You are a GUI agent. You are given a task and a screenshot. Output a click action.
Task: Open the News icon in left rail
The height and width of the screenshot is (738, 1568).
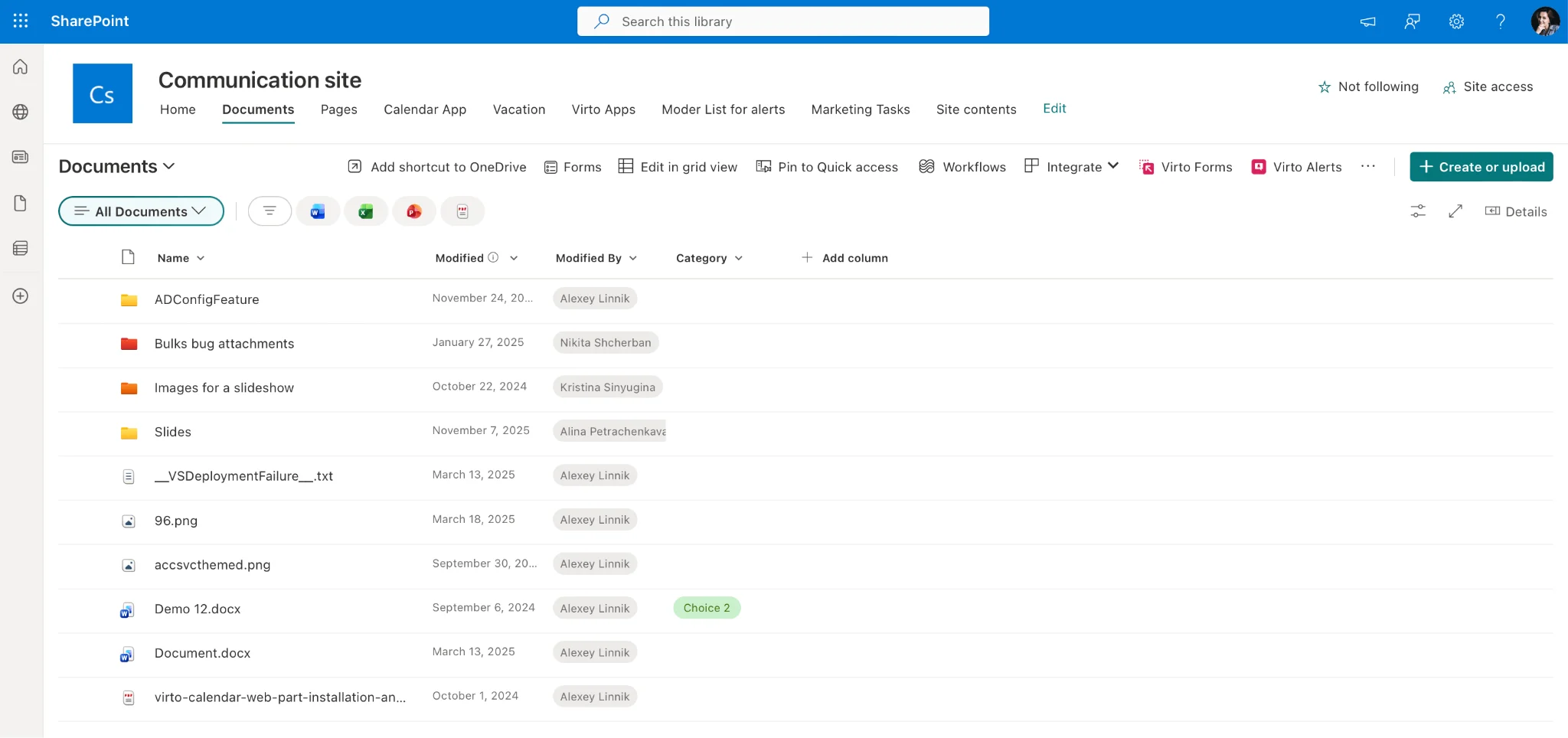(21, 157)
